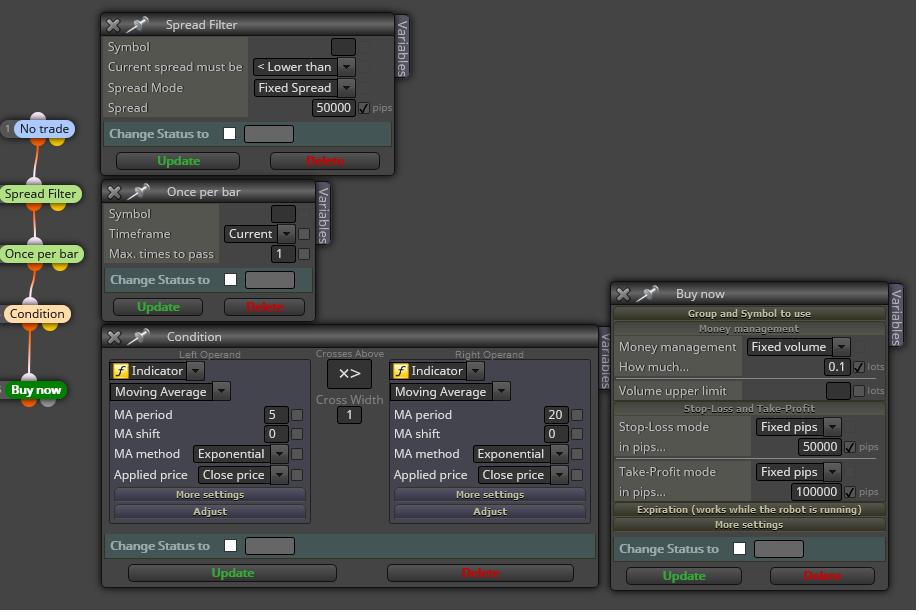The image size is (919, 615).
Task: Click Update in Condition panel
Action: [233, 573]
